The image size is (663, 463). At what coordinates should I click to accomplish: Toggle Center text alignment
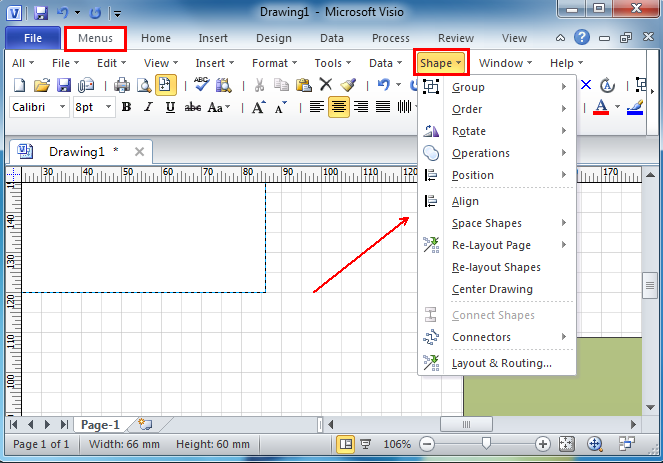click(339, 107)
